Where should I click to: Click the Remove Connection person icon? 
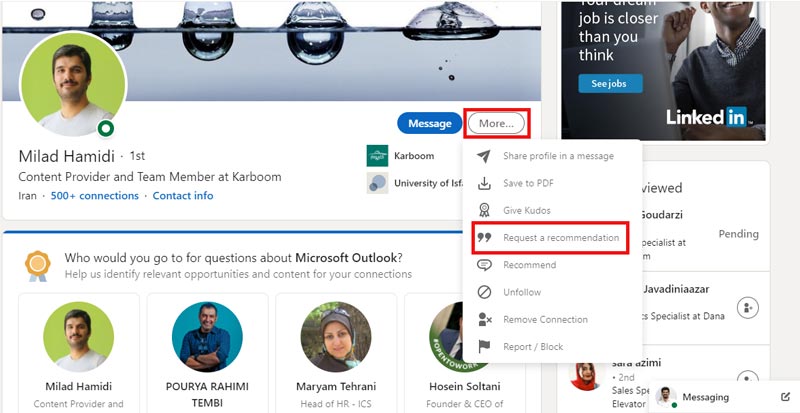pyautogui.click(x=484, y=320)
